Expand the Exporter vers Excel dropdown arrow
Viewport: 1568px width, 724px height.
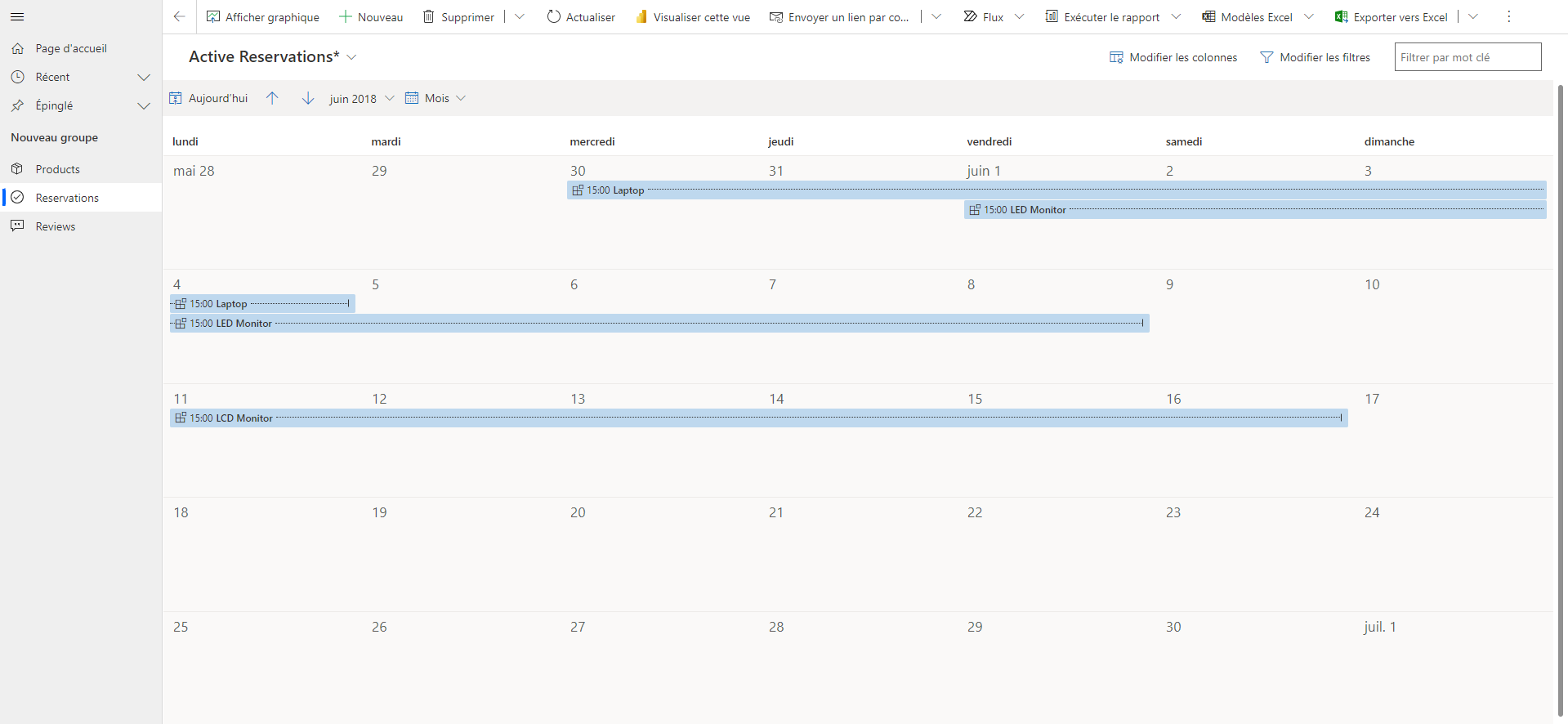[x=1473, y=16]
